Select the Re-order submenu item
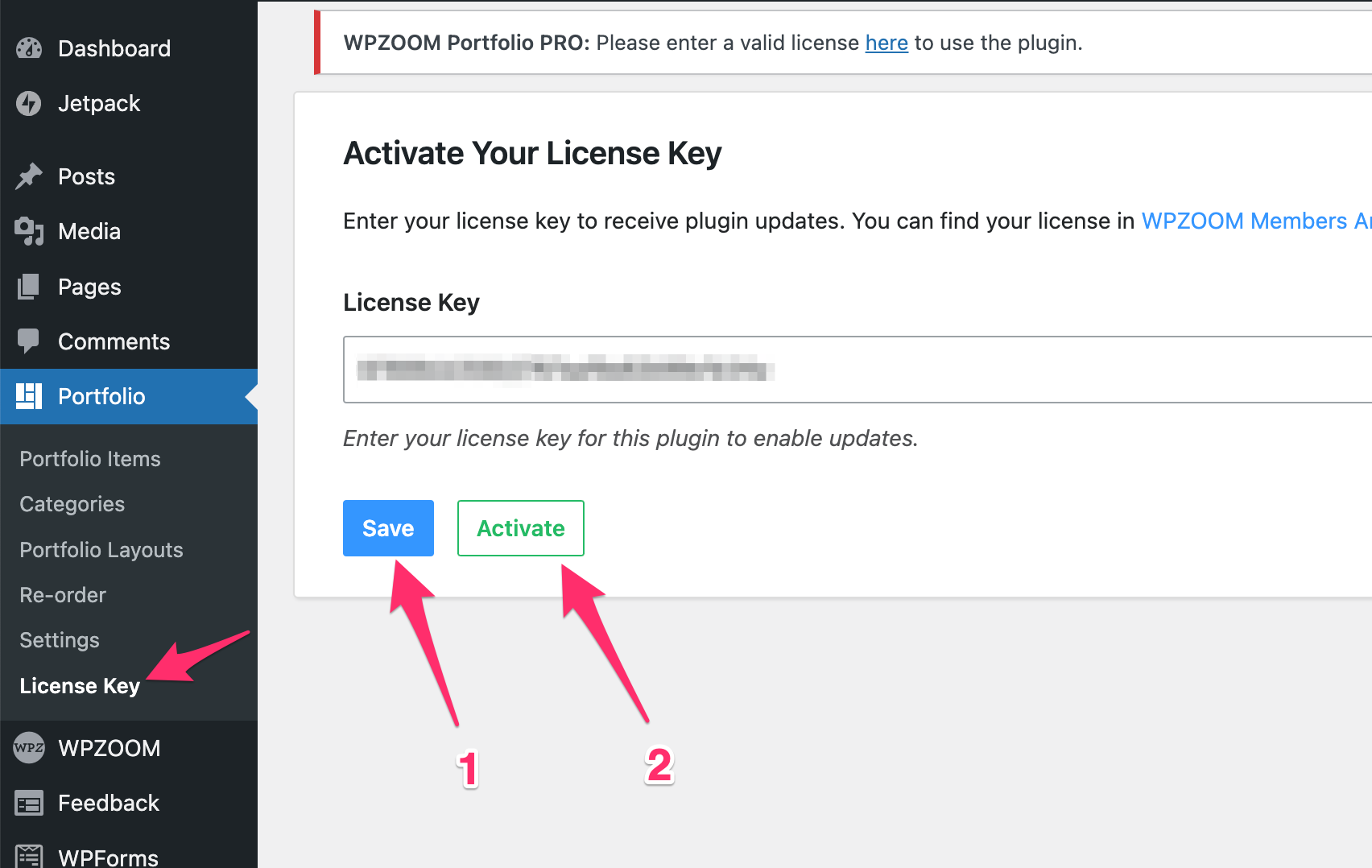The width and height of the screenshot is (1372, 868). click(x=63, y=595)
